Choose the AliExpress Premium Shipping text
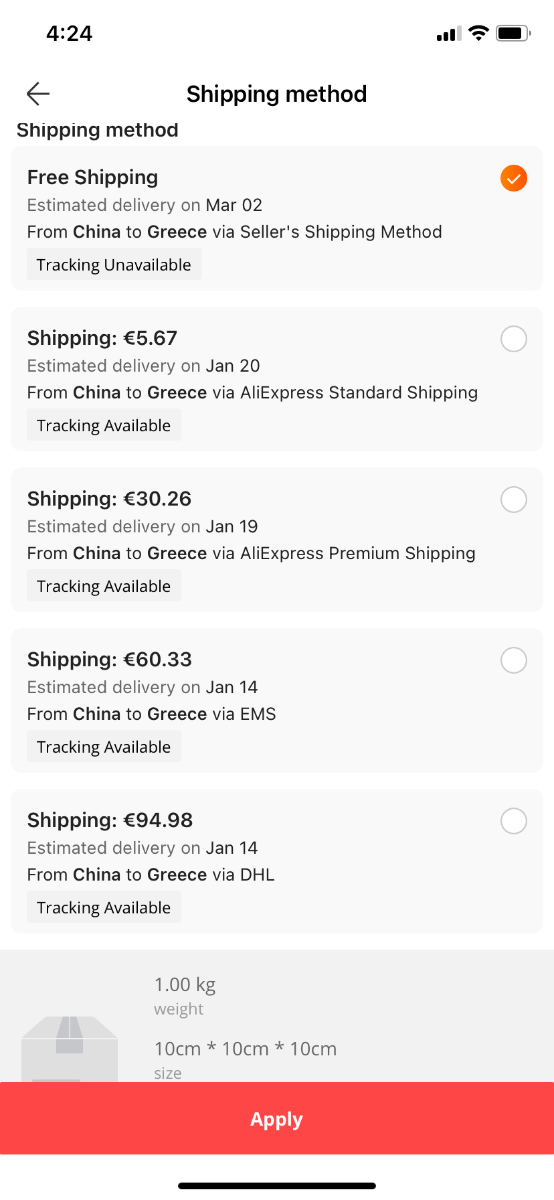Image resolution: width=554 pixels, height=1200 pixels. pyautogui.click(x=358, y=553)
